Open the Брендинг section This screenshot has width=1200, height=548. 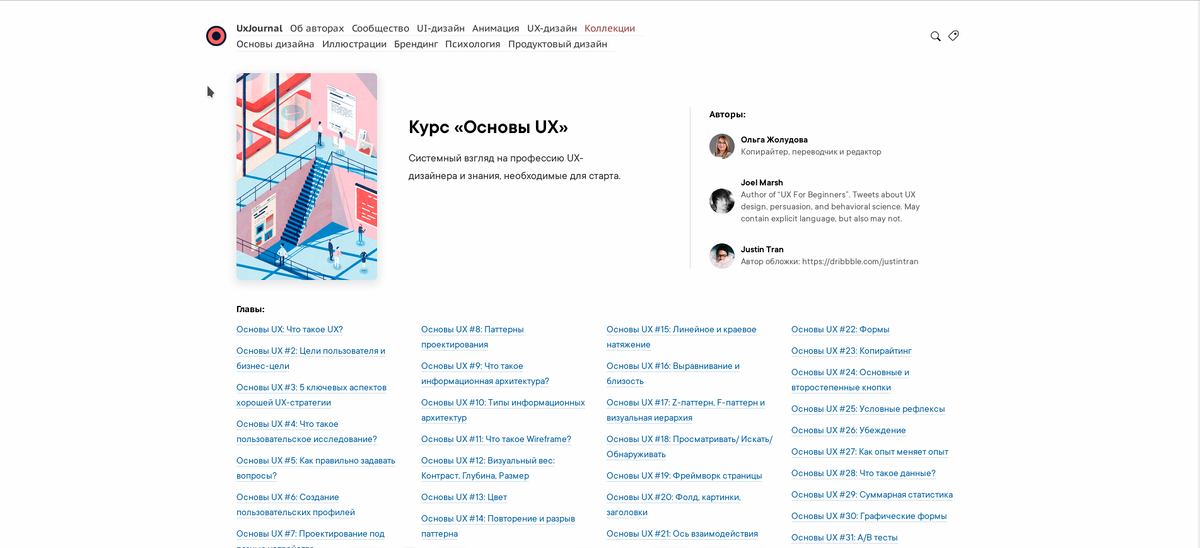416,44
